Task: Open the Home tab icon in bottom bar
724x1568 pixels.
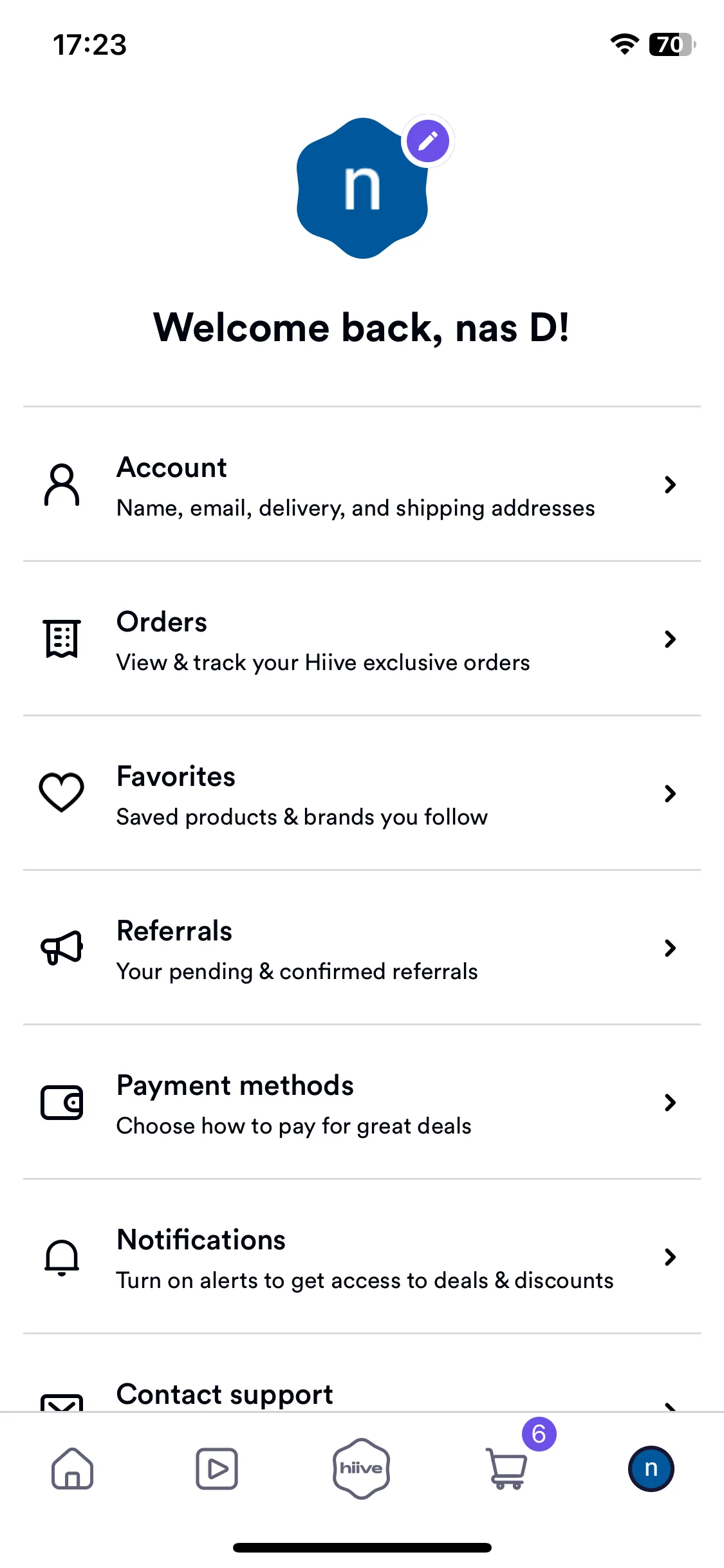Action: (x=73, y=1468)
